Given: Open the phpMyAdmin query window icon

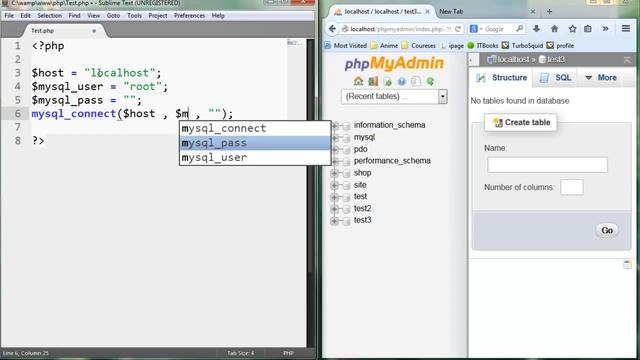Looking at the screenshot, I should 387,81.
